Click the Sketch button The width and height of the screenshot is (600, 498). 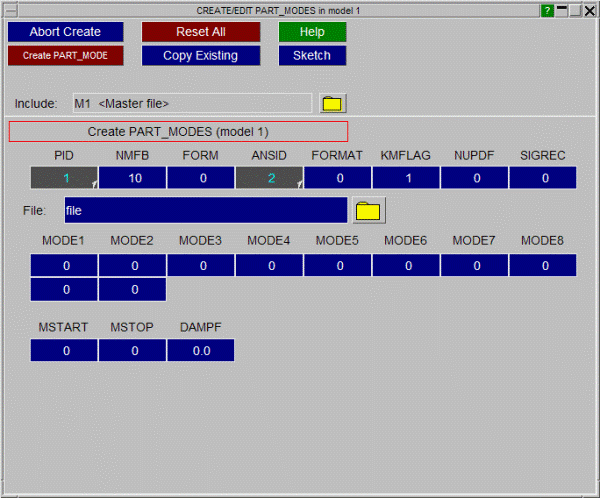tap(312, 55)
